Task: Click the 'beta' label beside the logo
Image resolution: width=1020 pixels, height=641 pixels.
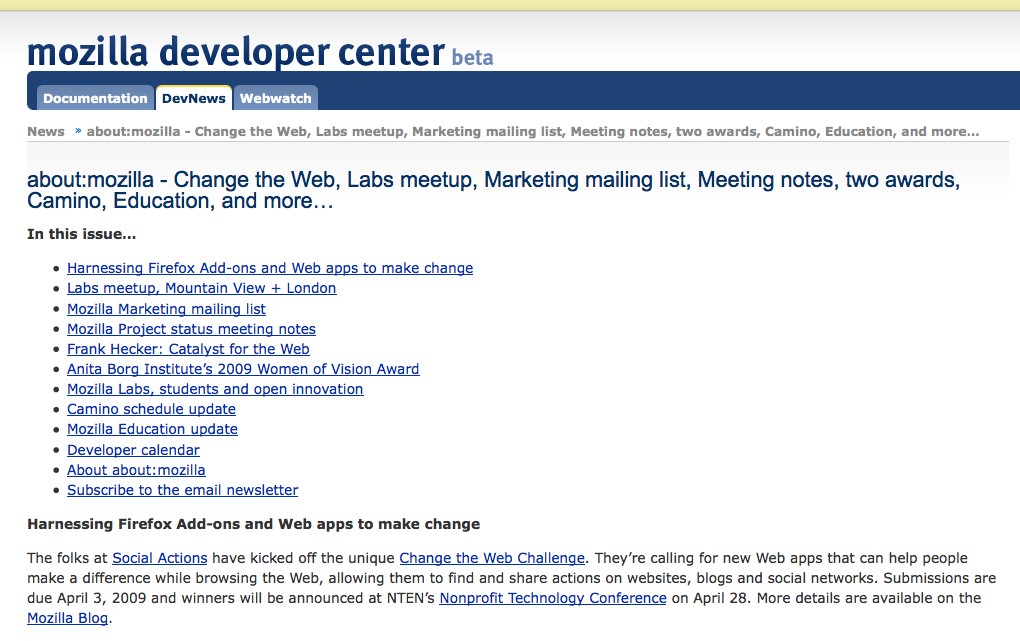Action: tap(473, 57)
